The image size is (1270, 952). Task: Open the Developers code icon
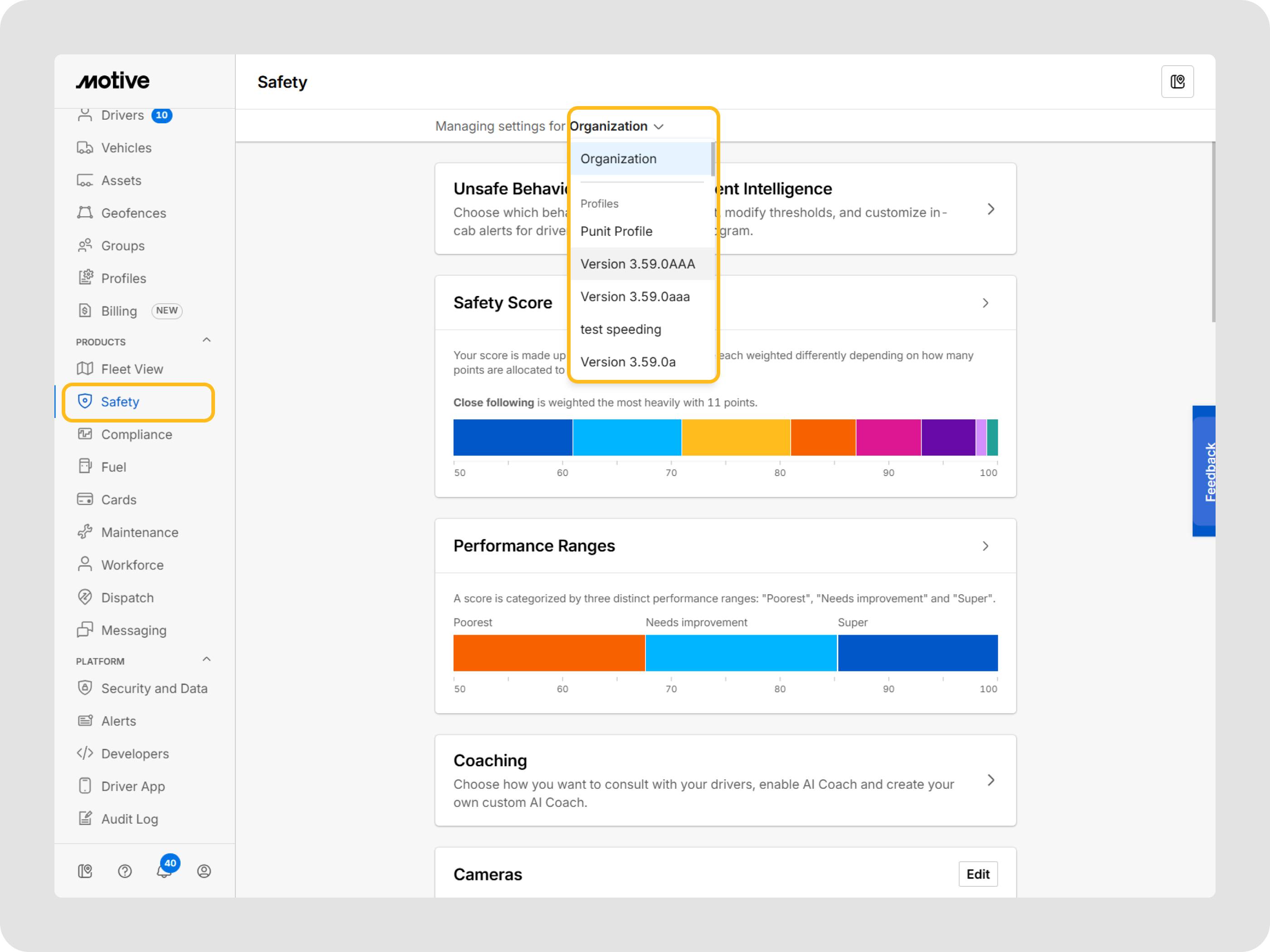85,753
